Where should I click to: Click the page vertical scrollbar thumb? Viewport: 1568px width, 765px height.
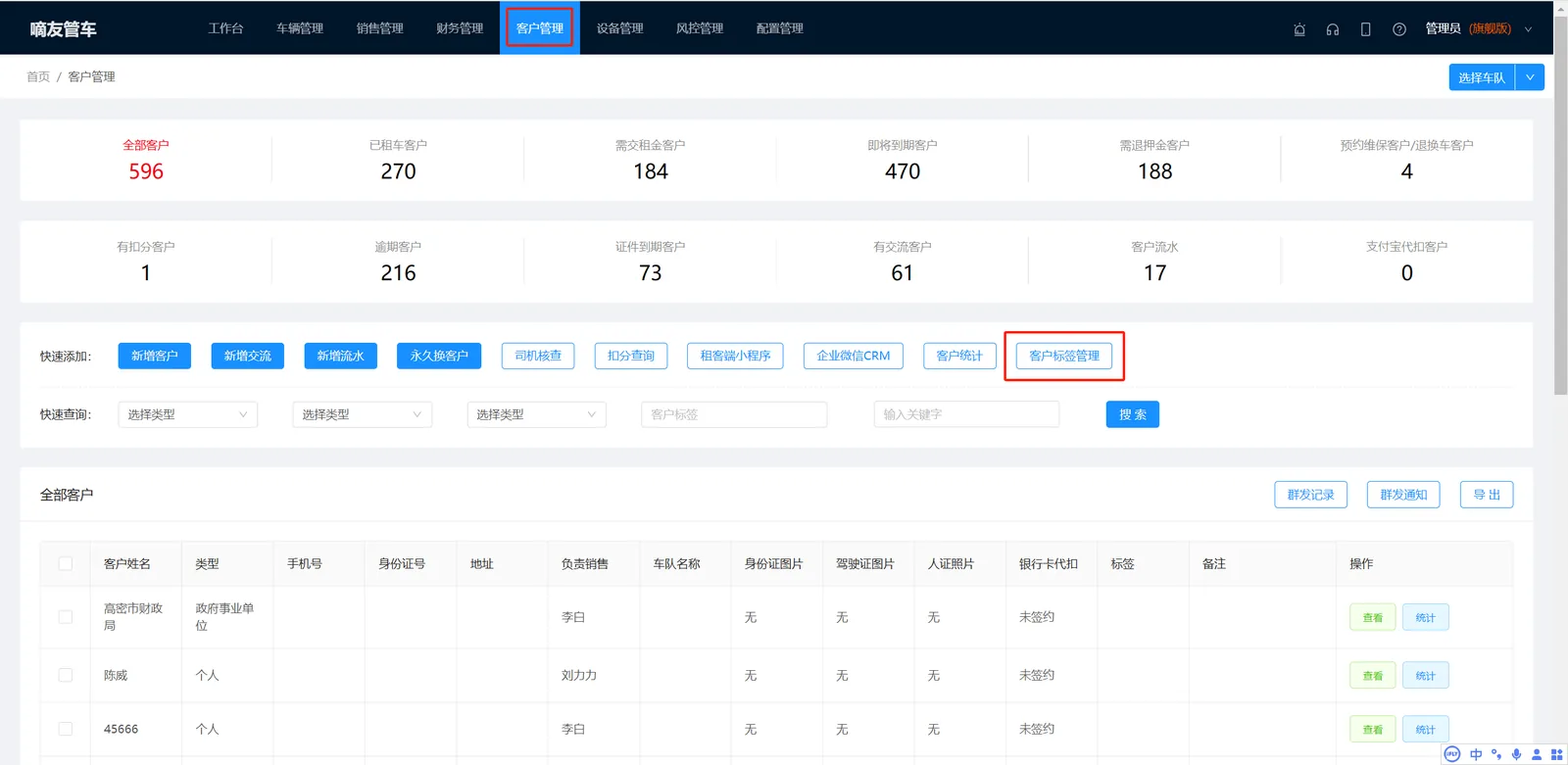(1560, 206)
